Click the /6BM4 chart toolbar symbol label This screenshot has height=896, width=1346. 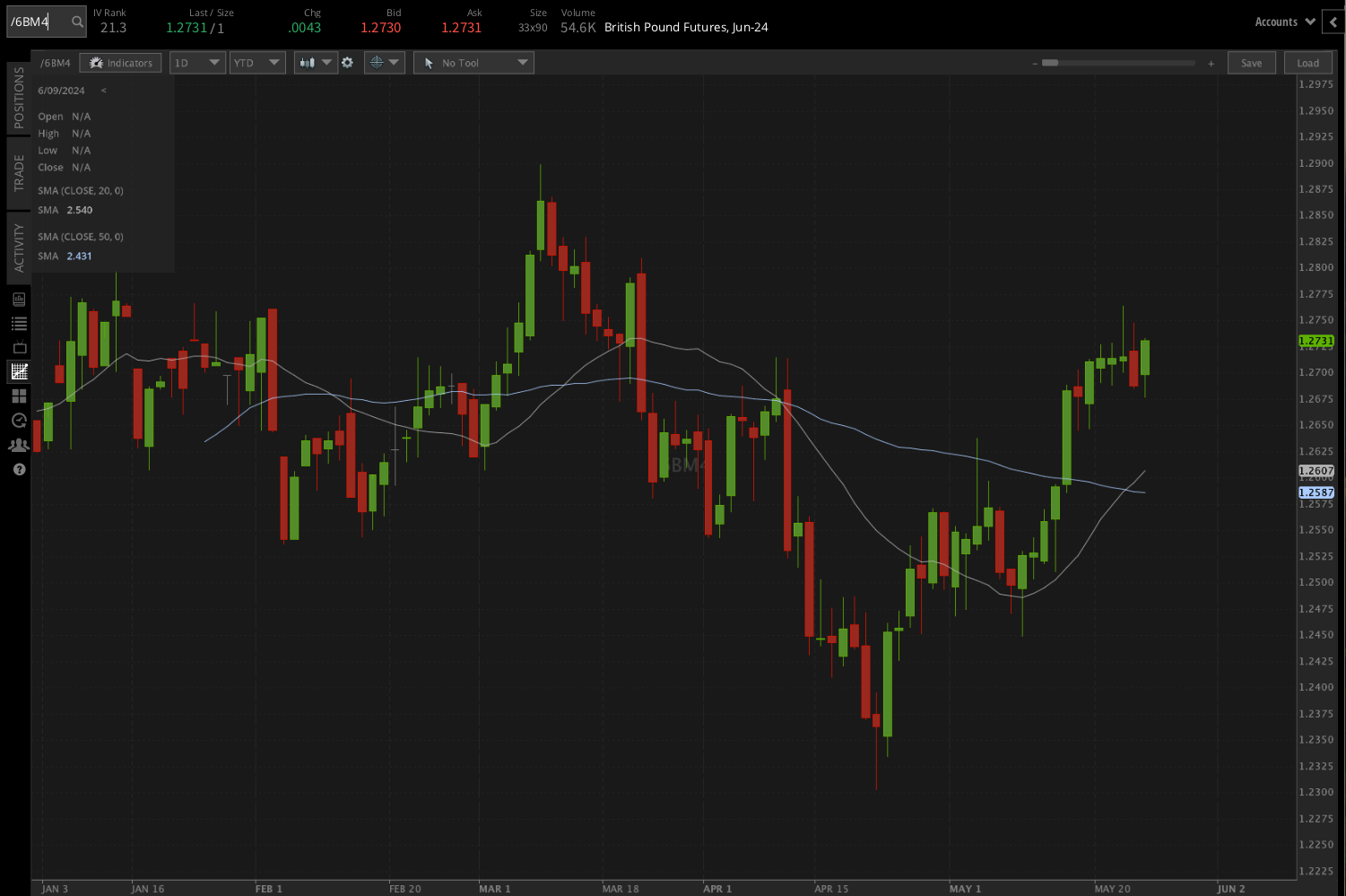coord(56,63)
